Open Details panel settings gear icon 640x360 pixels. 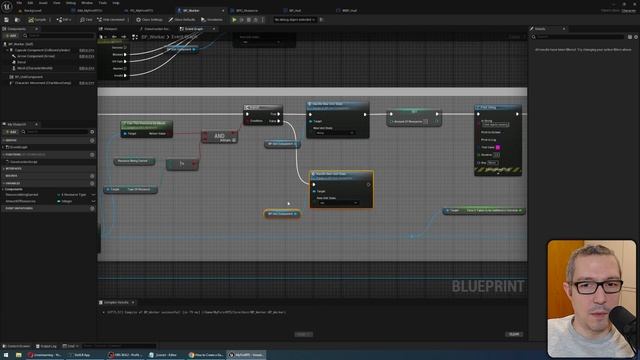tap(636, 37)
